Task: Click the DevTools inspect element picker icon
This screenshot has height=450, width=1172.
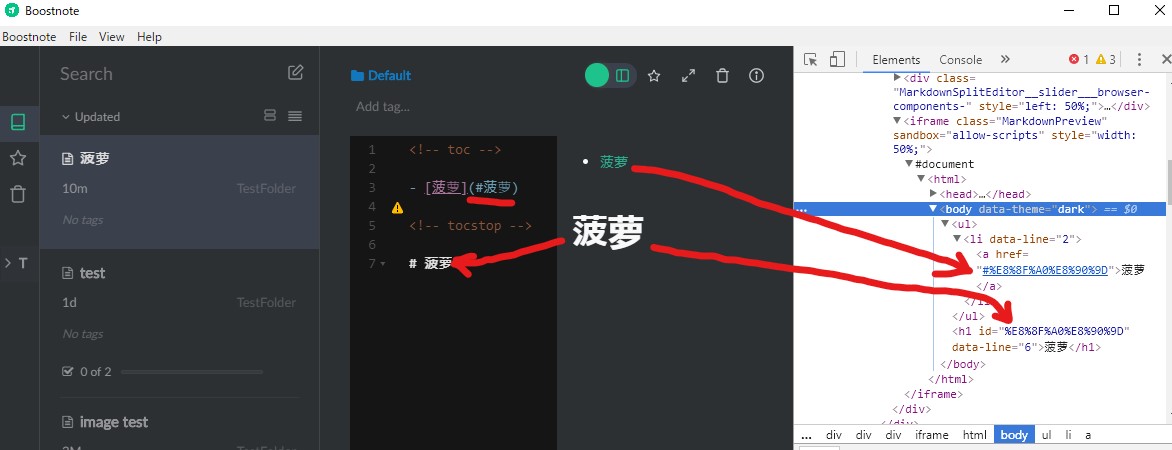Action: coord(810,60)
